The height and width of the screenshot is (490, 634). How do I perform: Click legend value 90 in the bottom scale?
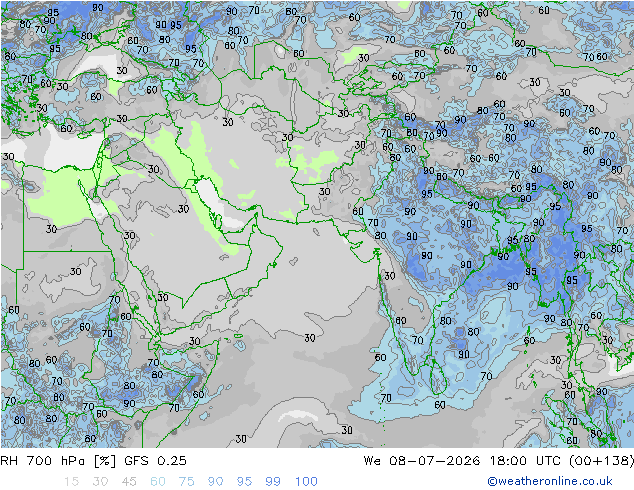point(215,481)
